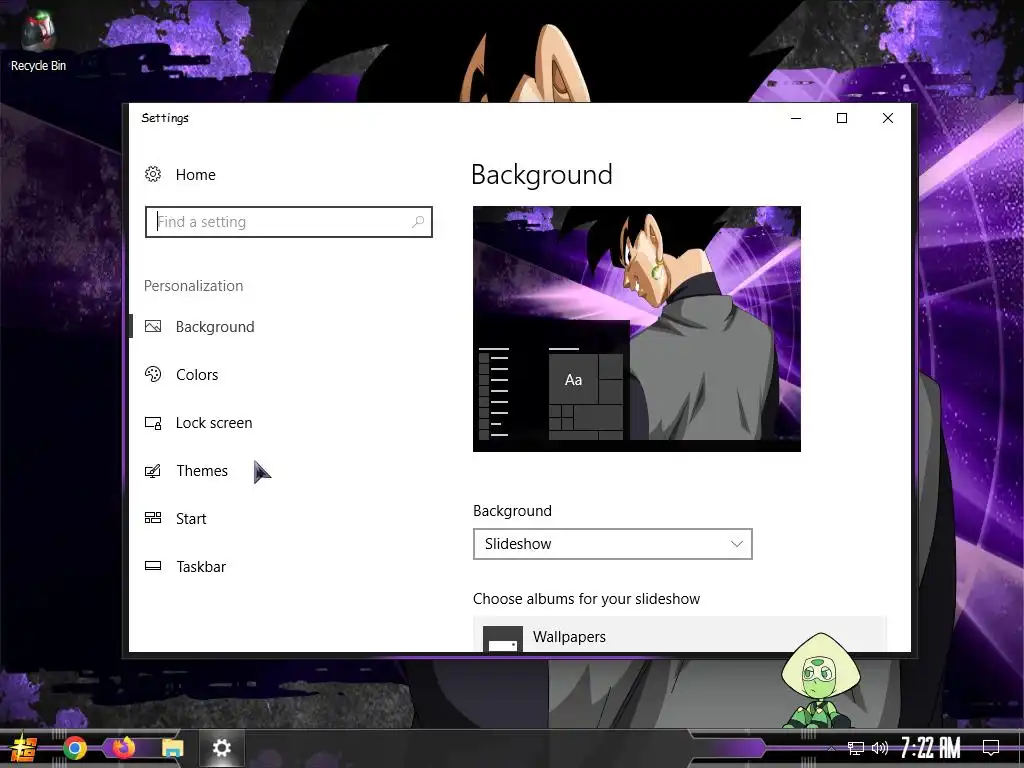Click the Settings gear taskbar button

[x=222, y=748]
